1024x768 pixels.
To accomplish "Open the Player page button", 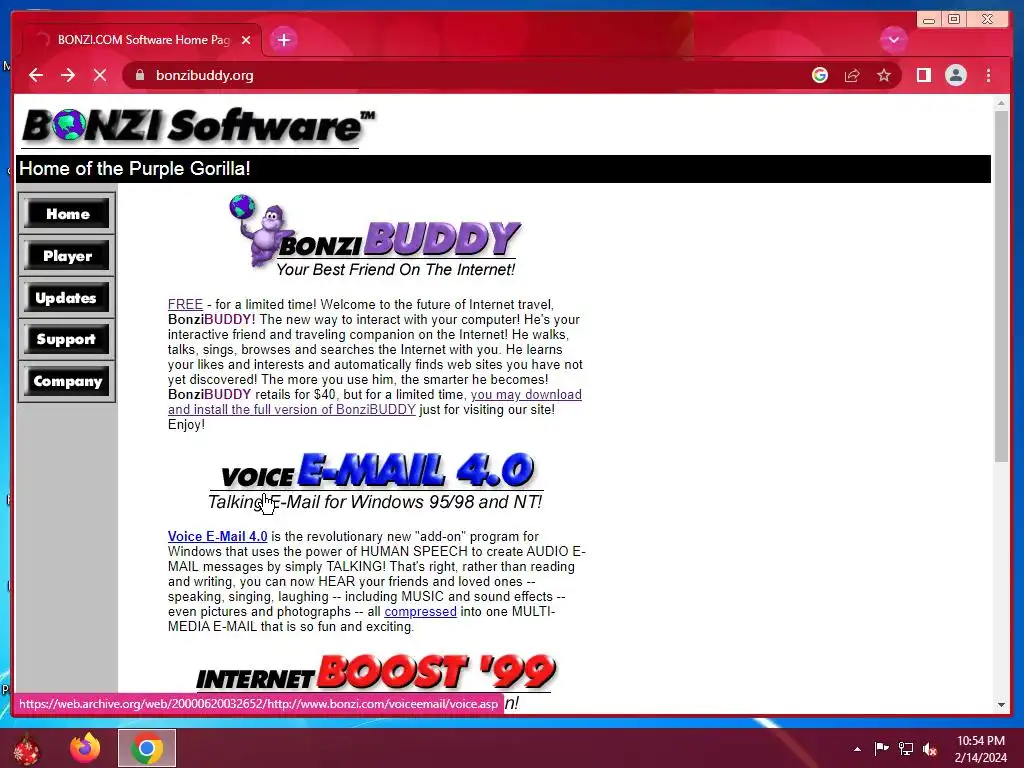I will (x=67, y=255).
